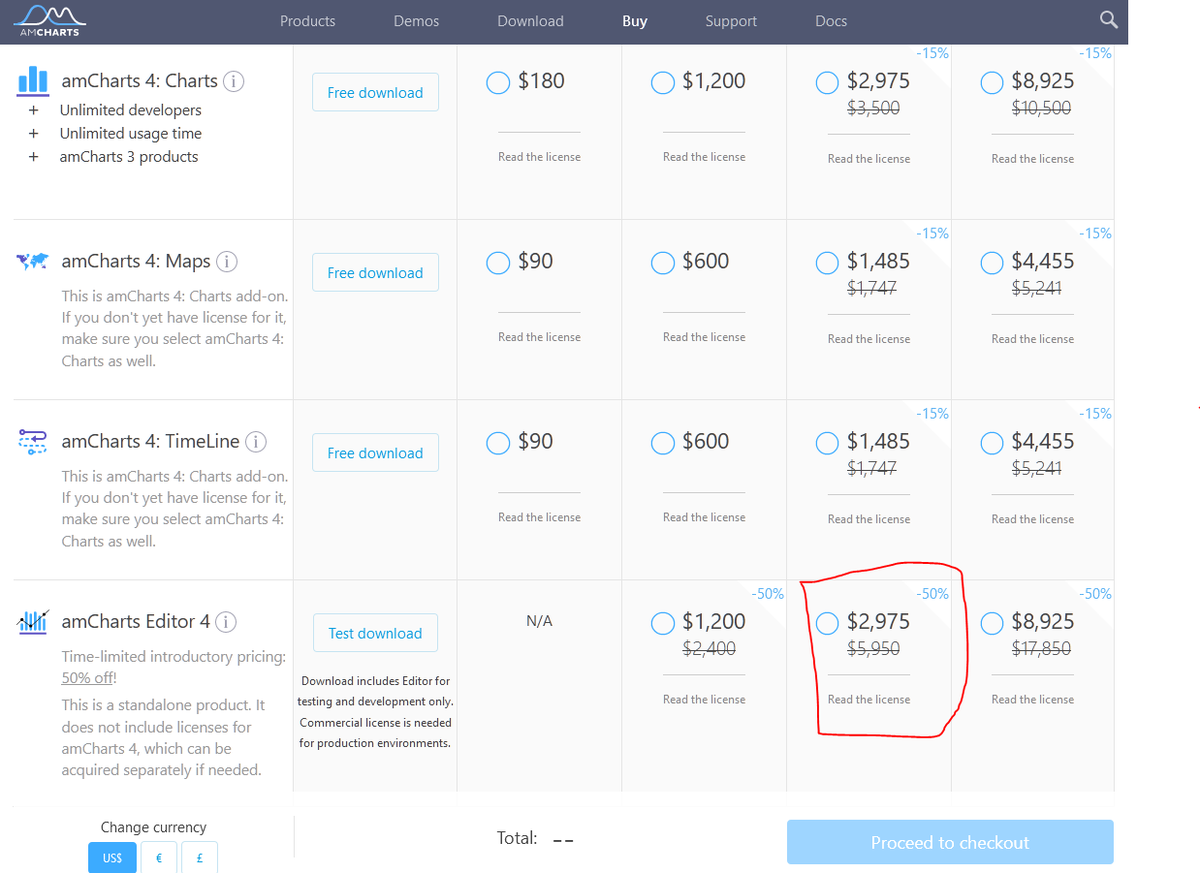Select the $1,485 Maps license option
The width and height of the screenshot is (1200, 873).
click(x=827, y=262)
